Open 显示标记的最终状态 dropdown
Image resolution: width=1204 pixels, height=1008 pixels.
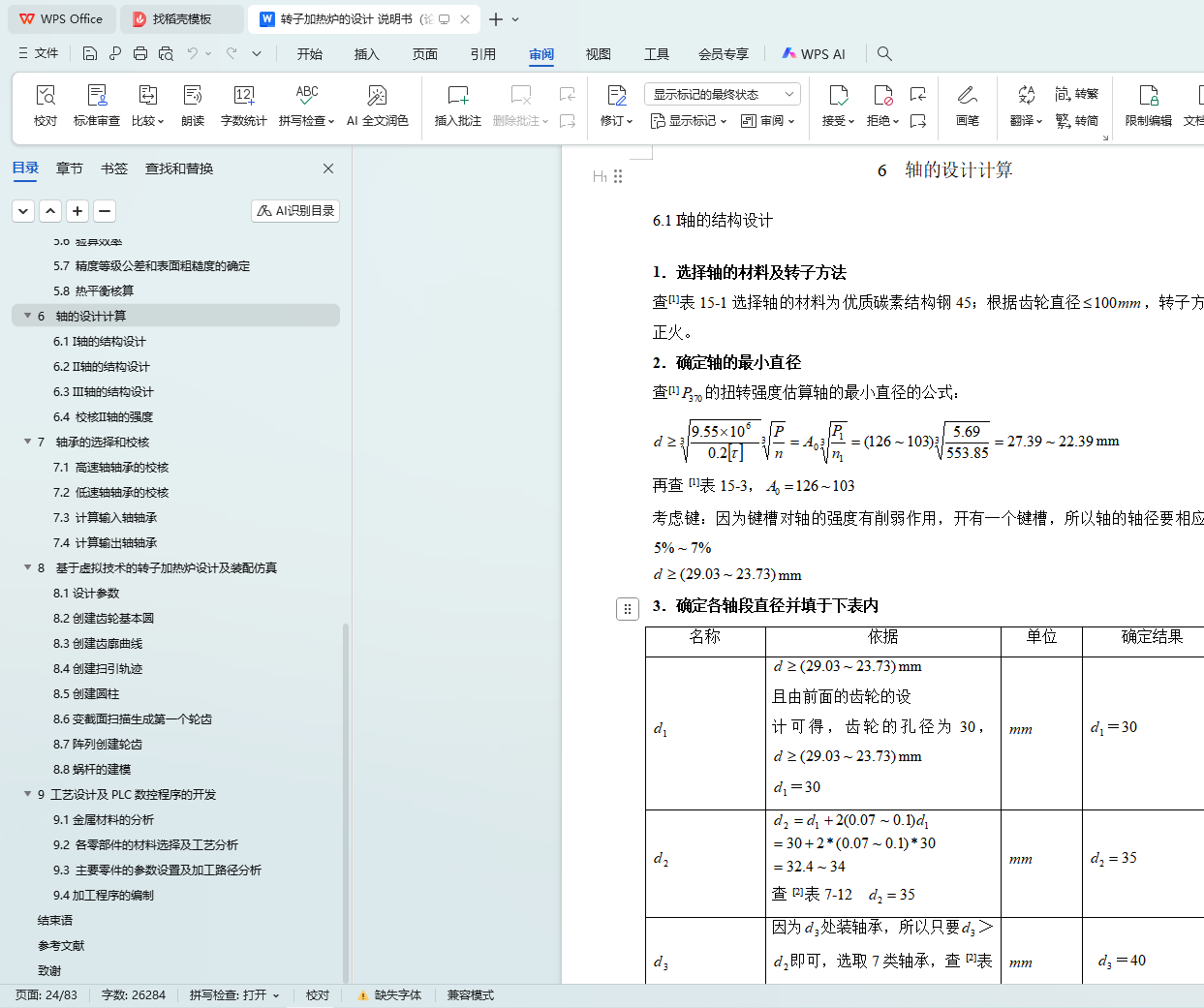coord(723,94)
